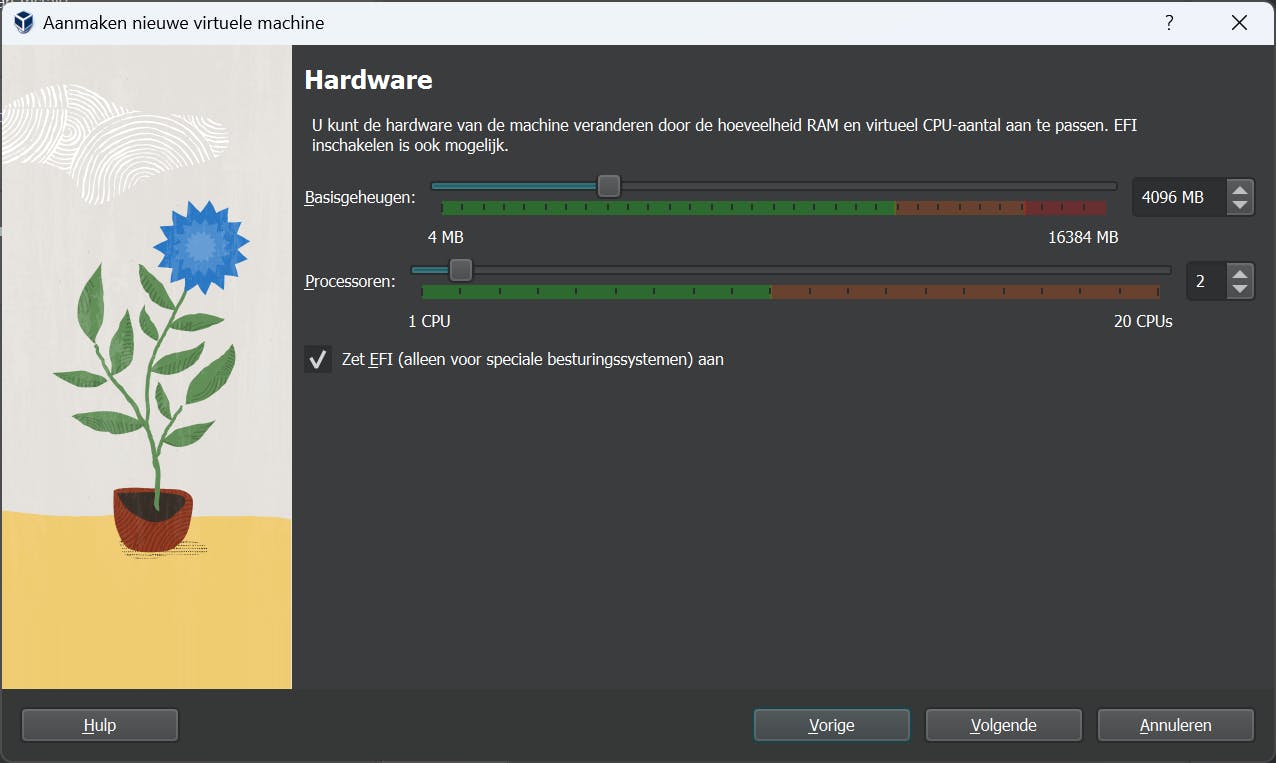Click the question mark help icon
The height and width of the screenshot is (763, 1276).
pyautogui.click(x=1169, y=22)
